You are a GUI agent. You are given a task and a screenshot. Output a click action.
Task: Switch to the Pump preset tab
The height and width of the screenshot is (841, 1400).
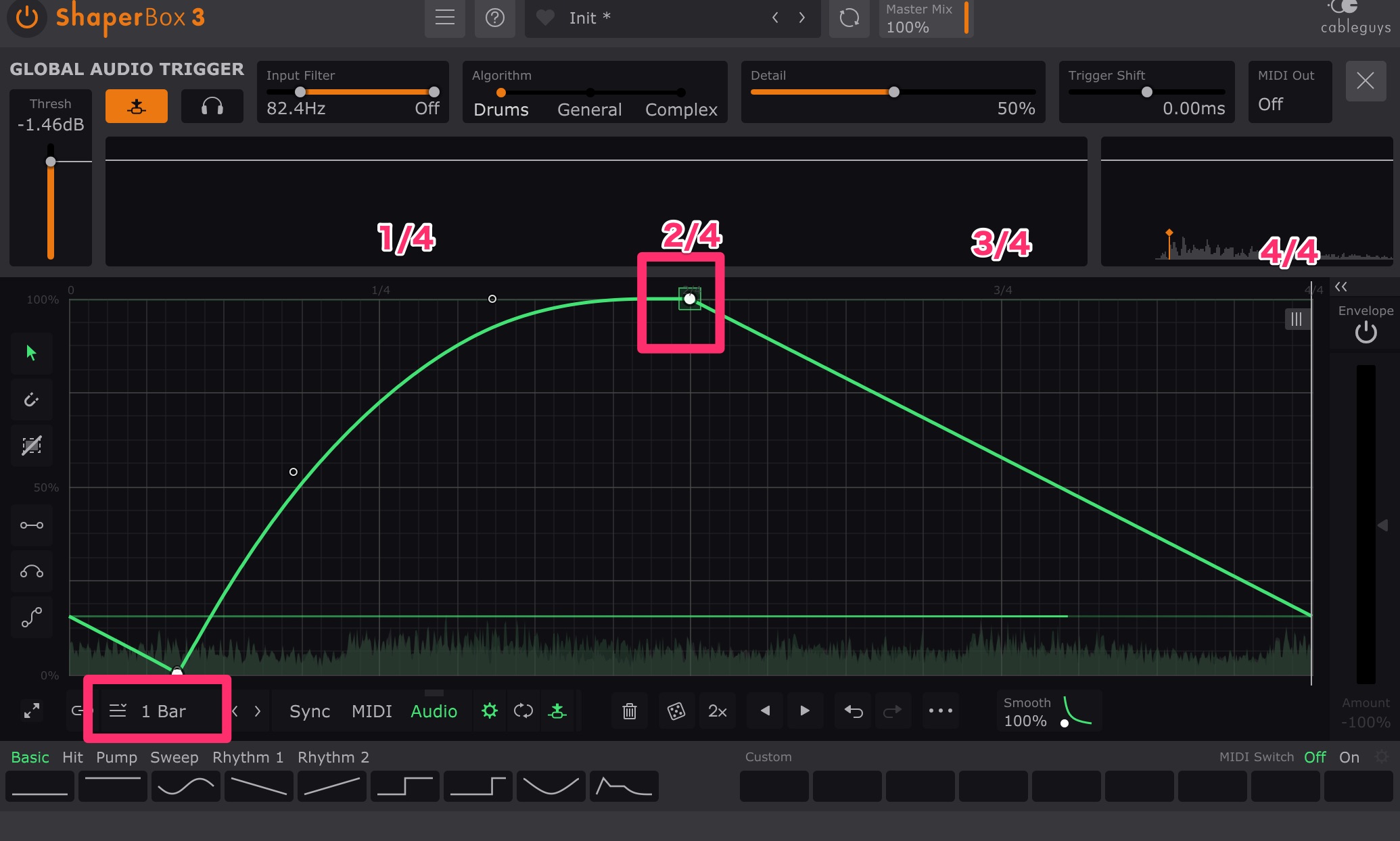[x=116, y=757]
